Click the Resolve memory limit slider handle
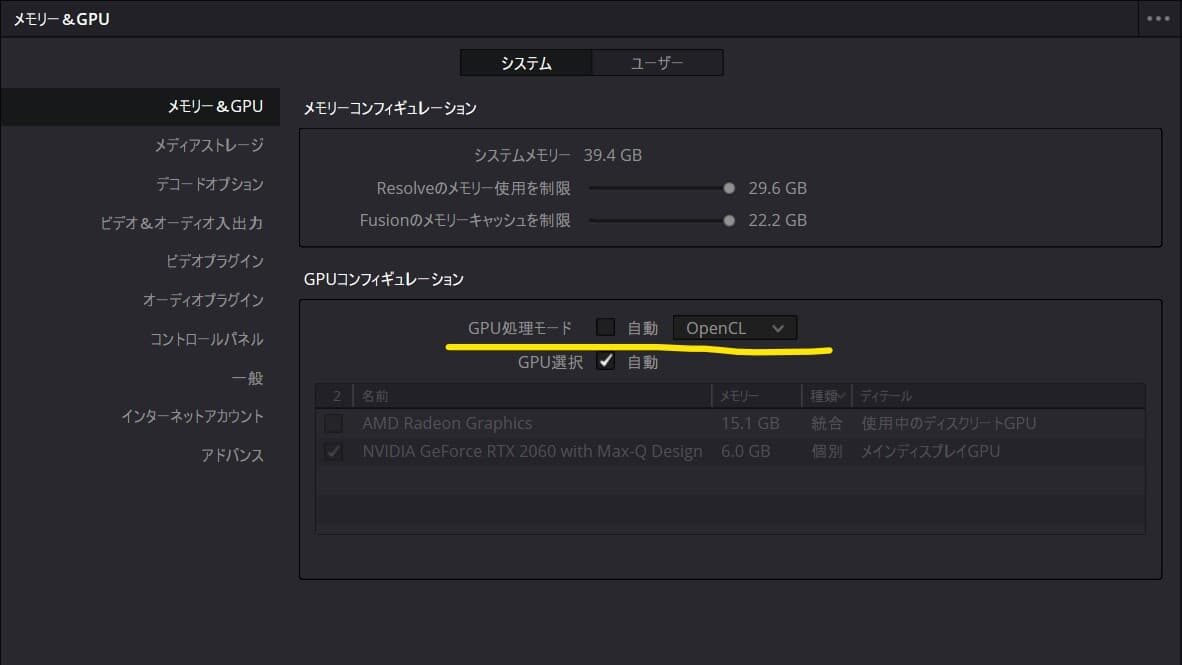The width and height of the screenshot is (1182, 665). point(729,188)
